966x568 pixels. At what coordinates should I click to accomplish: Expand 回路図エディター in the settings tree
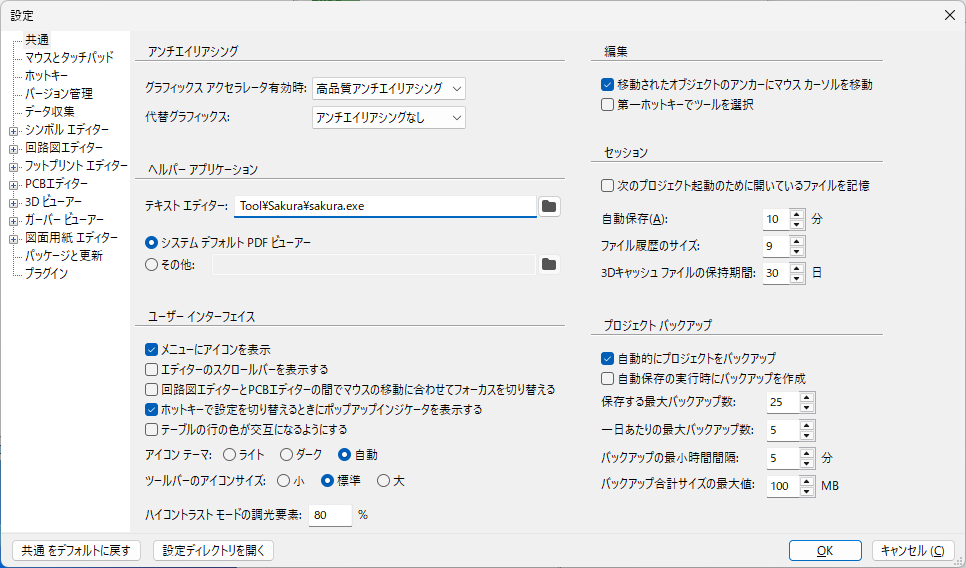tap(13, 148)
